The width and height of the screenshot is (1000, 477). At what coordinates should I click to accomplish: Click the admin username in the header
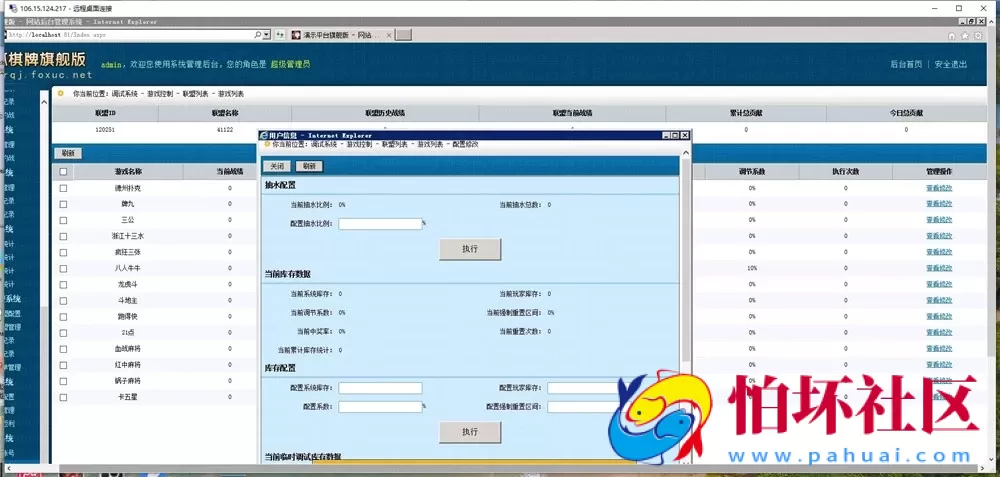coord(112,64)
